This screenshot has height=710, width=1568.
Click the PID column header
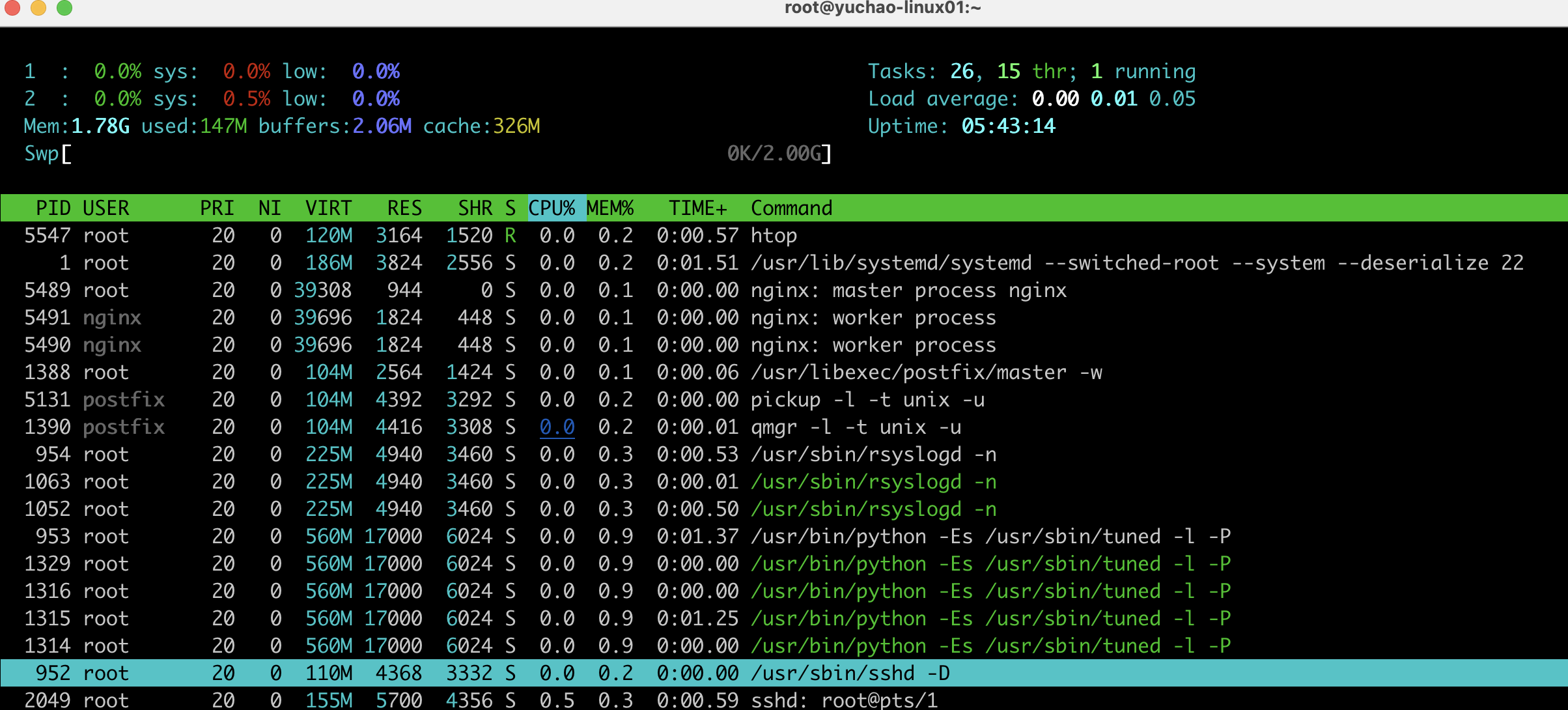pos(53,208)
